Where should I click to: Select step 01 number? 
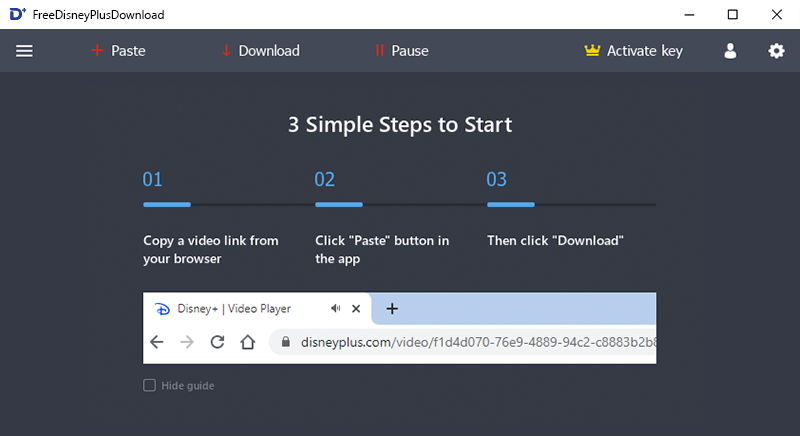[153, 179]
